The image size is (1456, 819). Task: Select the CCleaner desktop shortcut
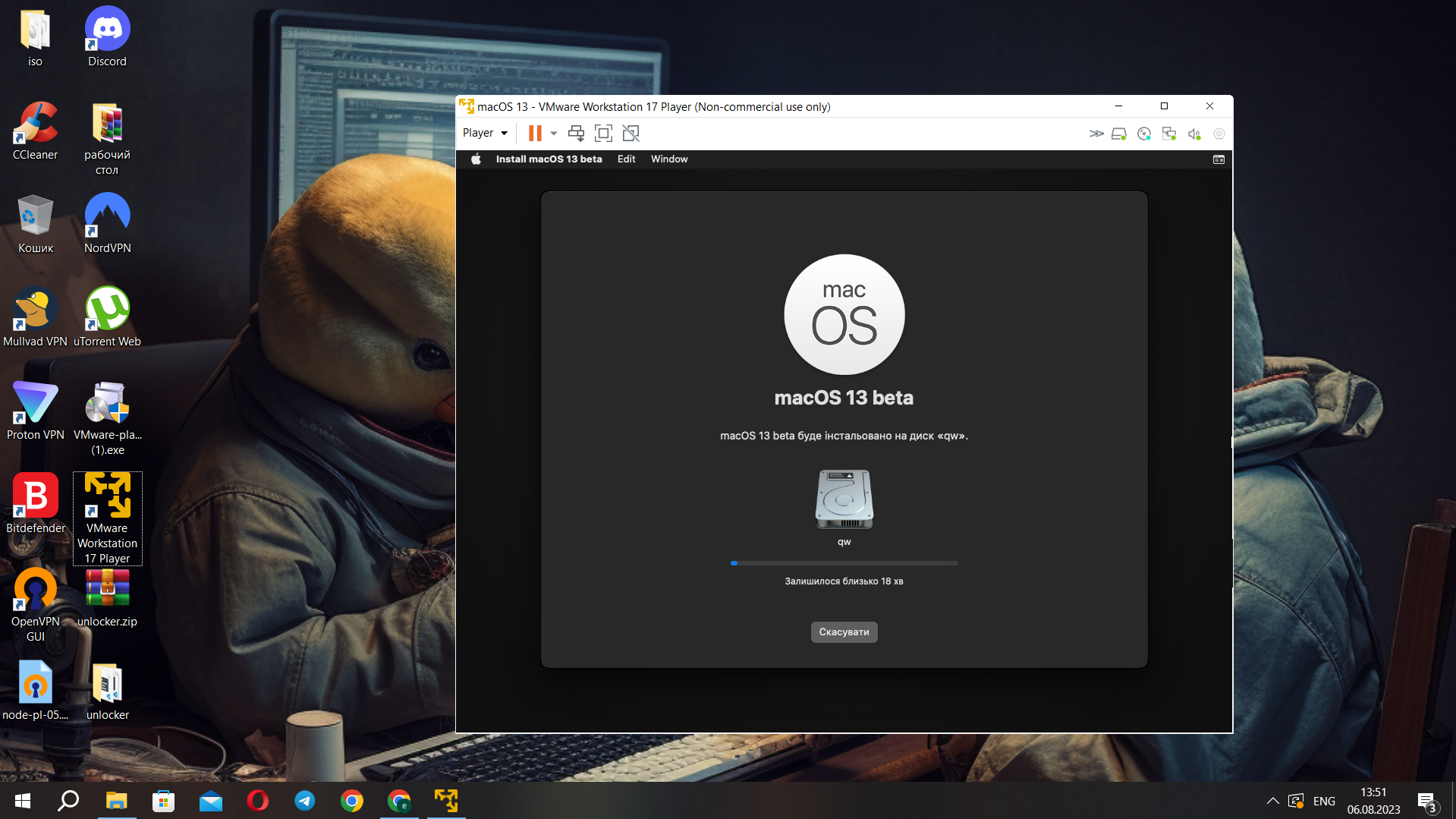[x=35, y=131]
